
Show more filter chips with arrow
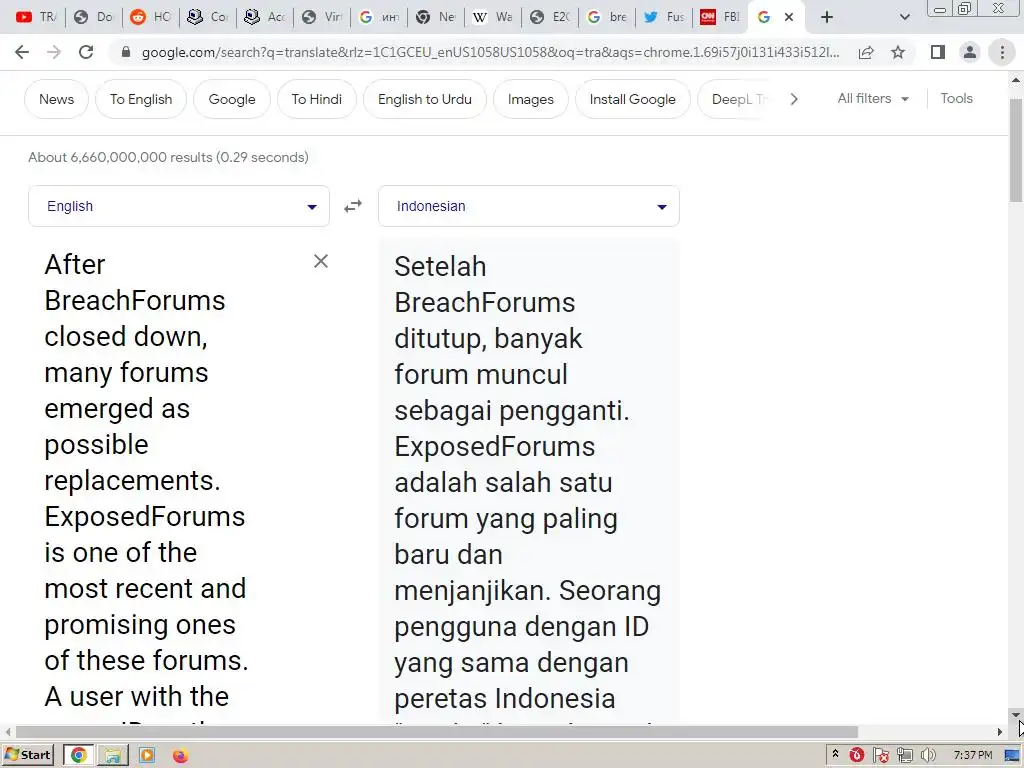(794, 99)
